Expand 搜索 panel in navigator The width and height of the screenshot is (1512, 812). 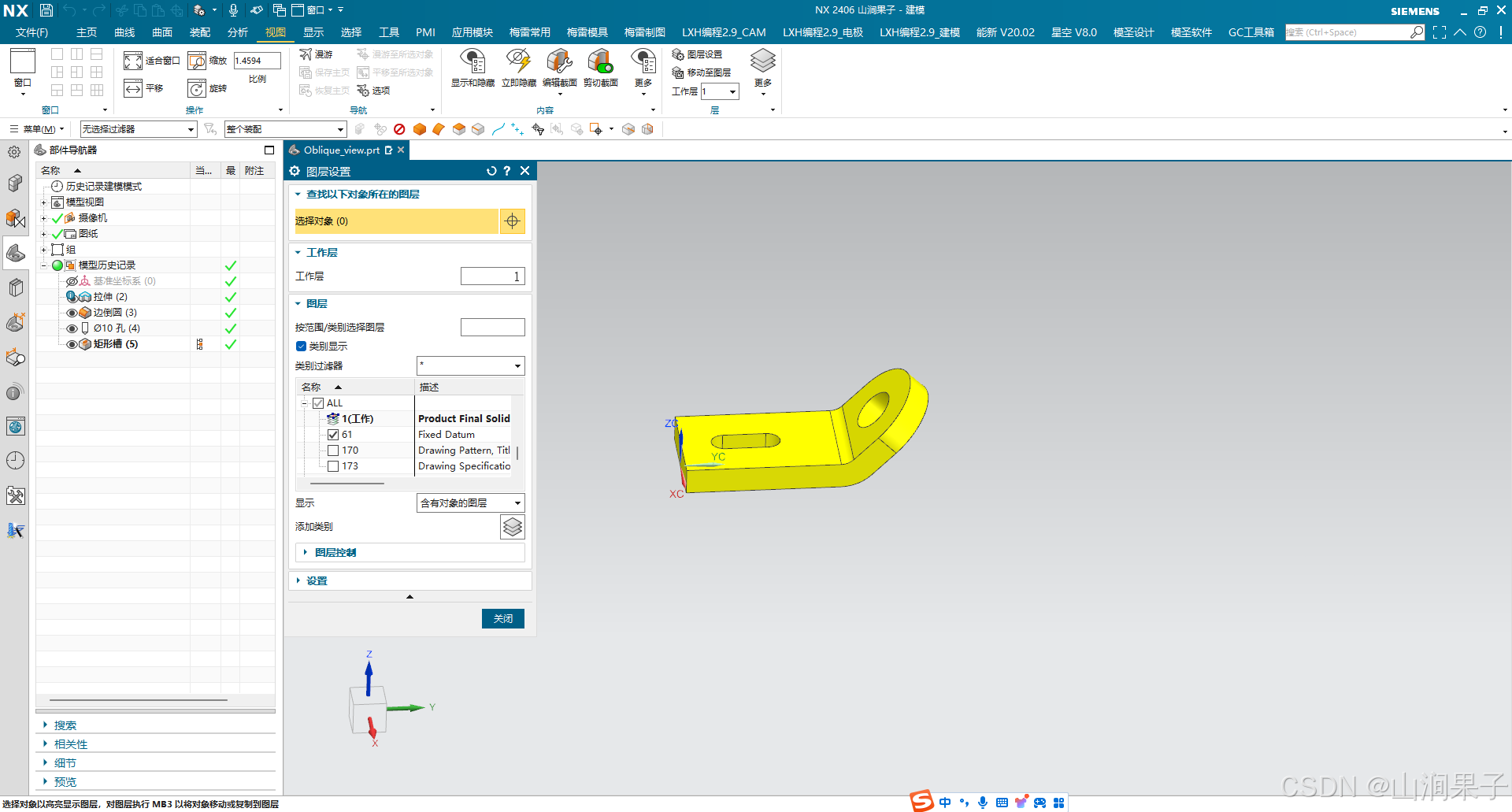coord(65,725)
